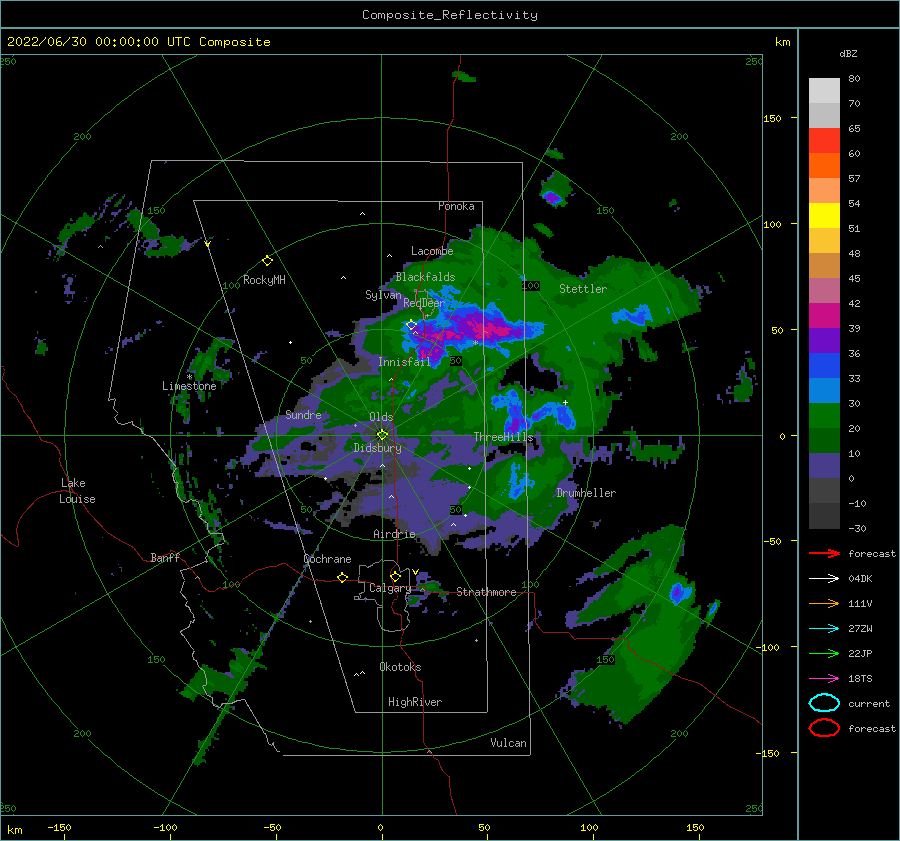Select the cyan current ellipse icon
The width and height of the screenshot is (900, 841).
click(x=824, y=703)
